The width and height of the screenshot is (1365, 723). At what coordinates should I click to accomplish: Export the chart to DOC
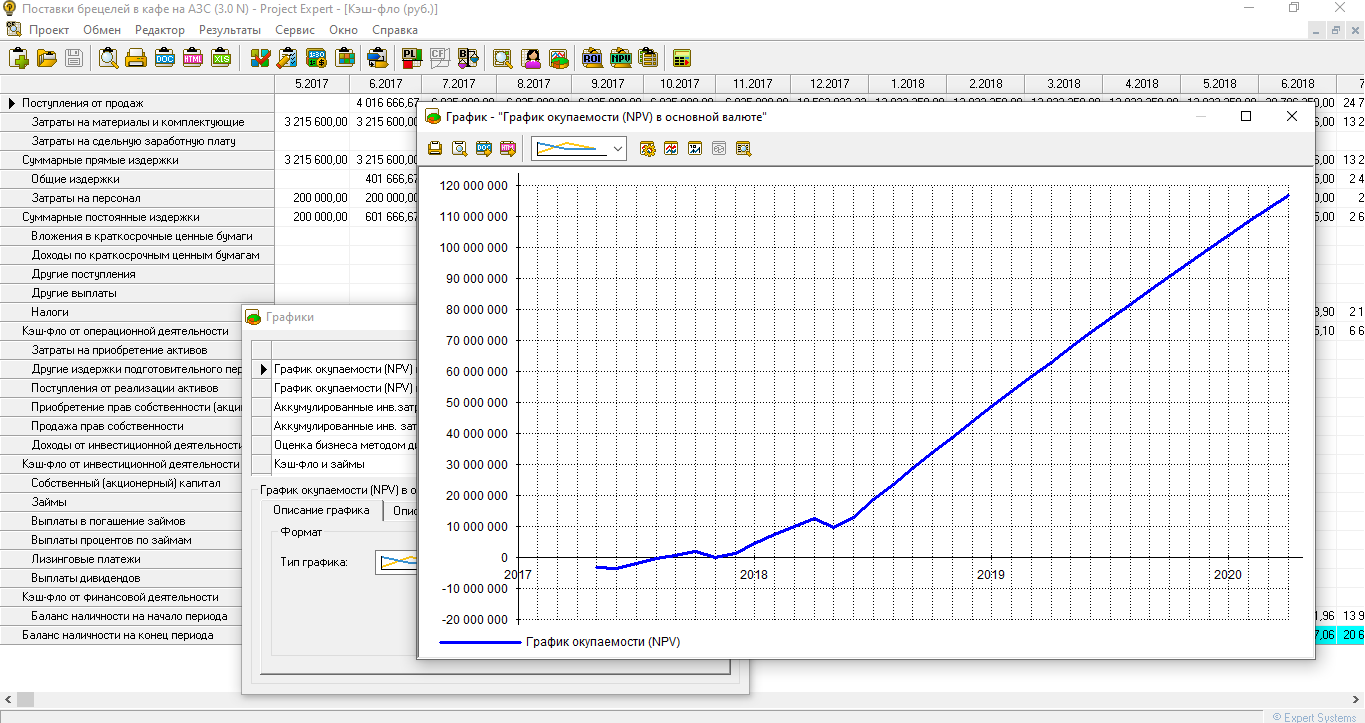(483, 149)
